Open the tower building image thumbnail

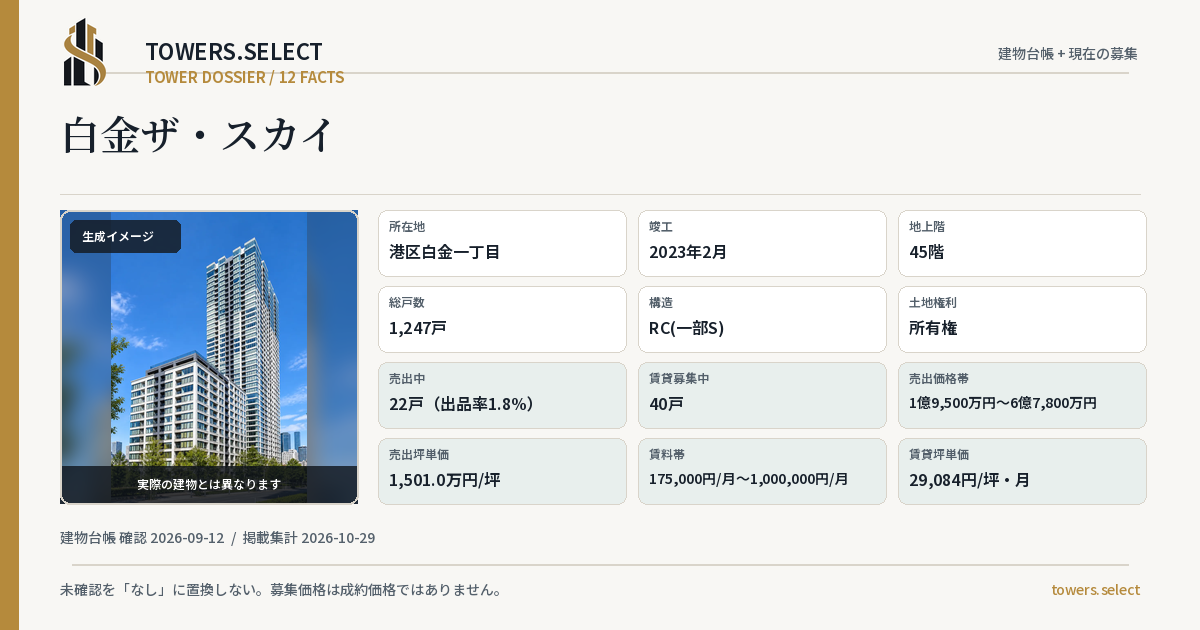pos(209,357)
